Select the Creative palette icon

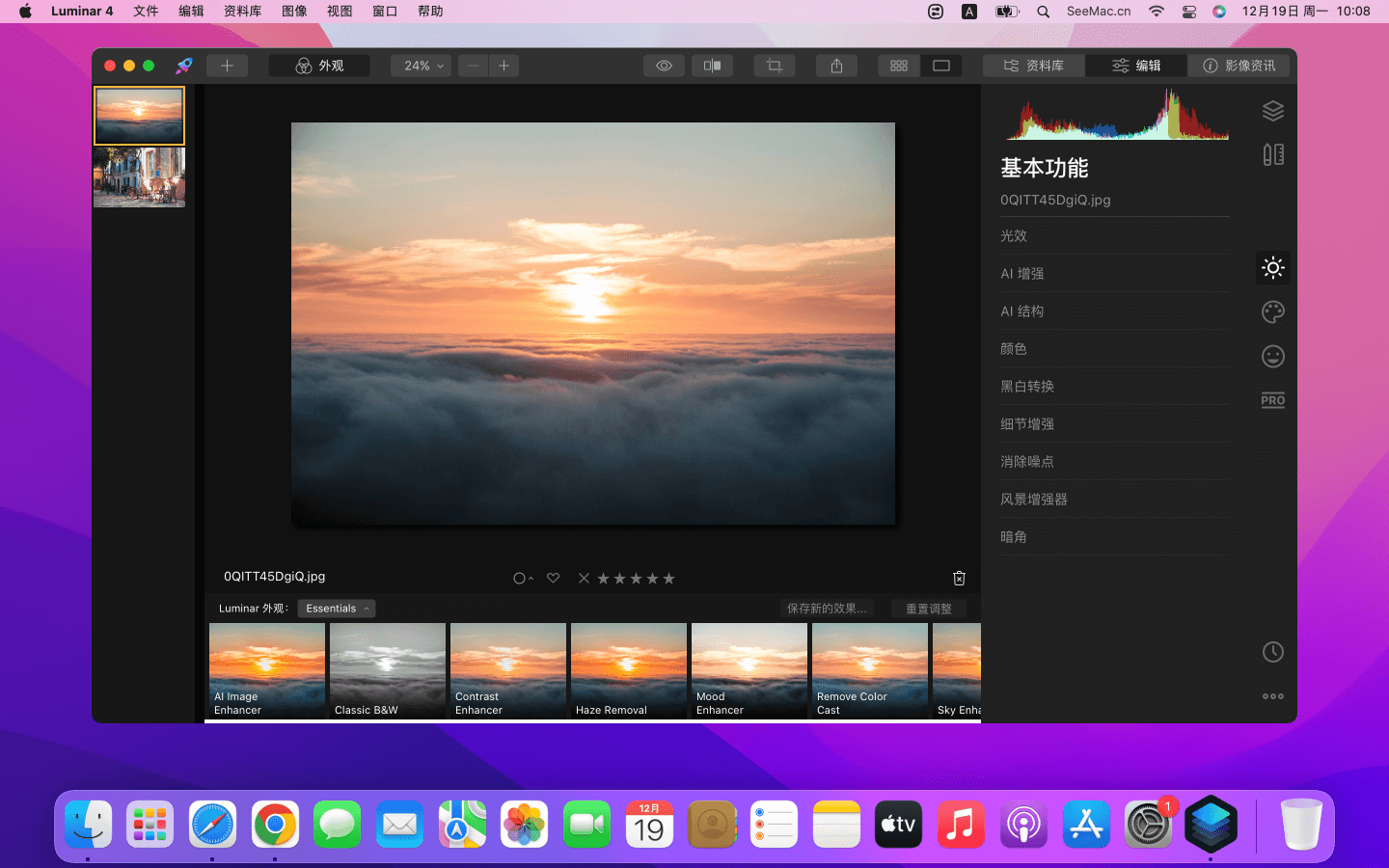tap(1272, 312)
